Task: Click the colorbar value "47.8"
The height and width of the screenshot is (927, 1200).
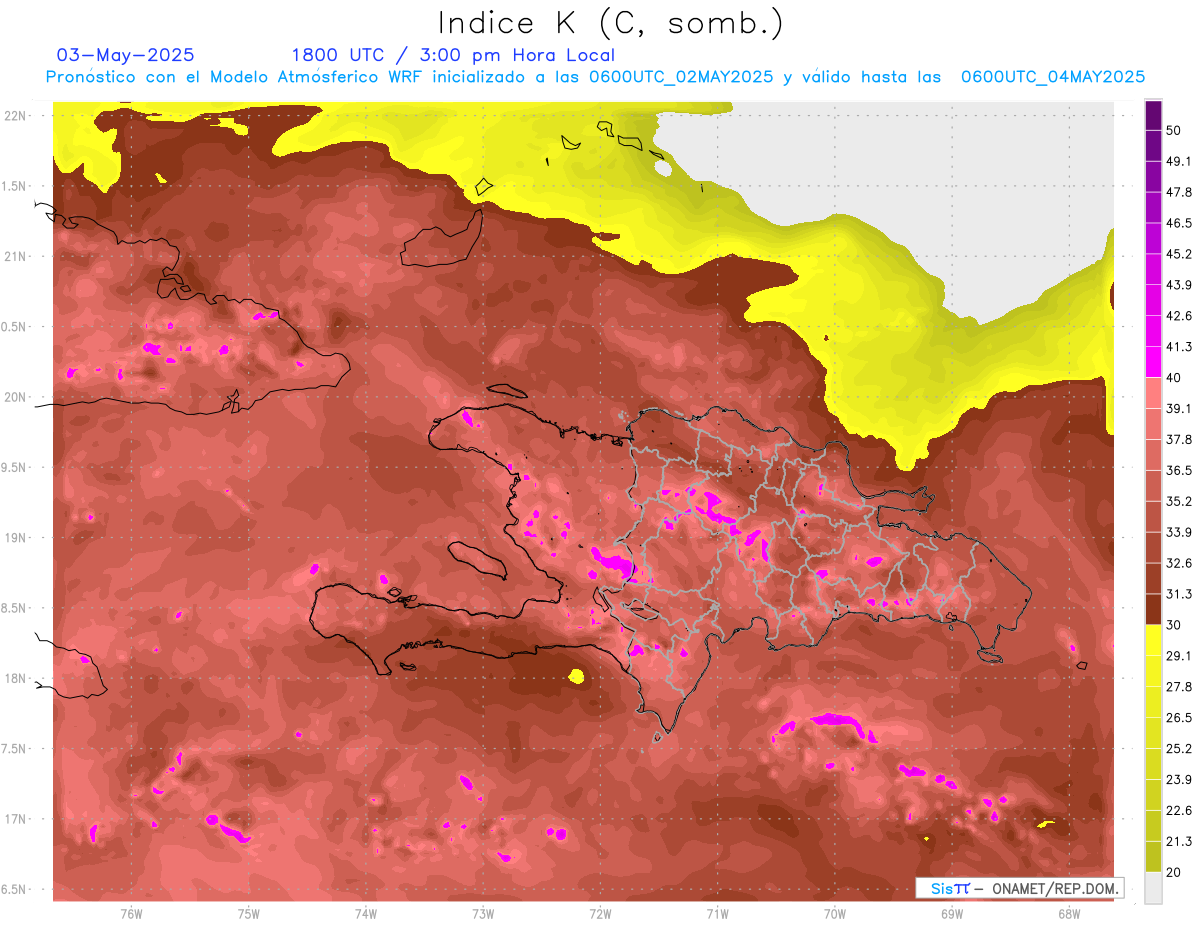Action: pos(1179,192)
